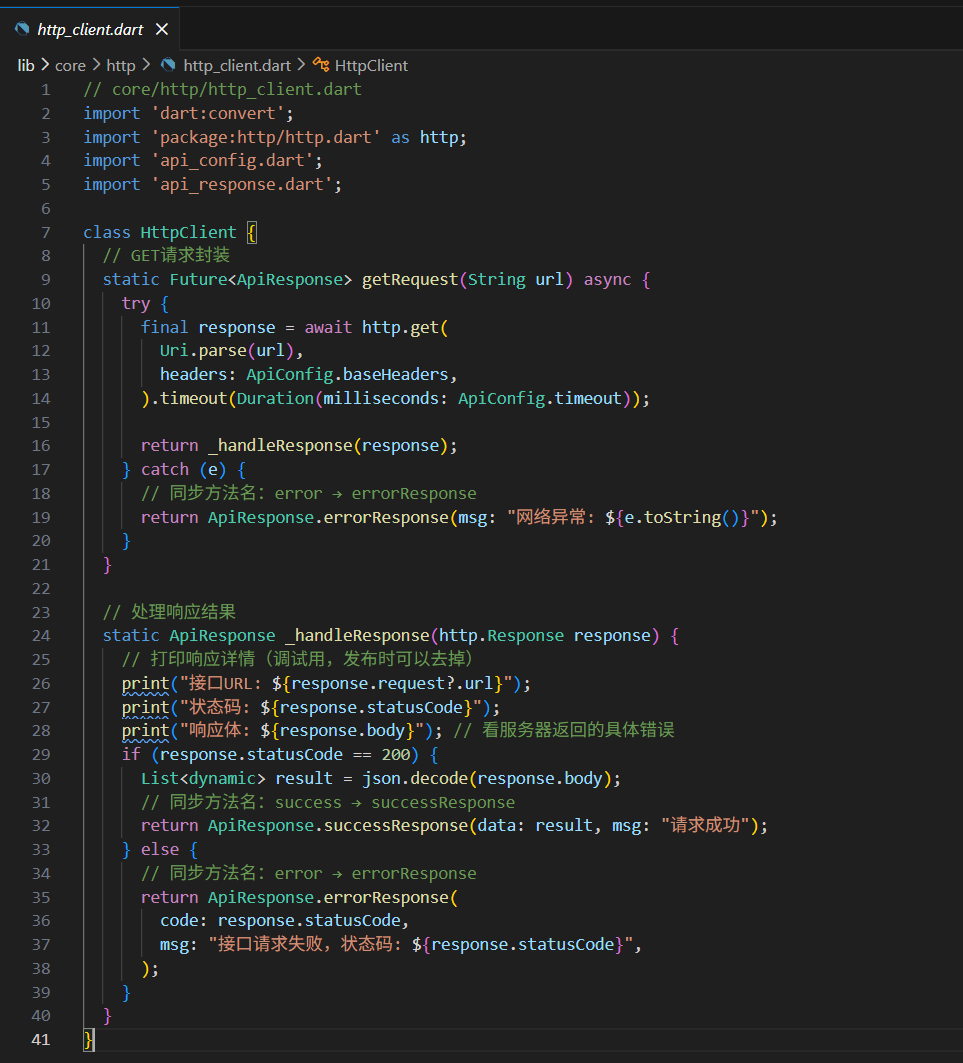Click print statement with 接口URL
This screenshot has height=1063, width=963.
(326, 683)
